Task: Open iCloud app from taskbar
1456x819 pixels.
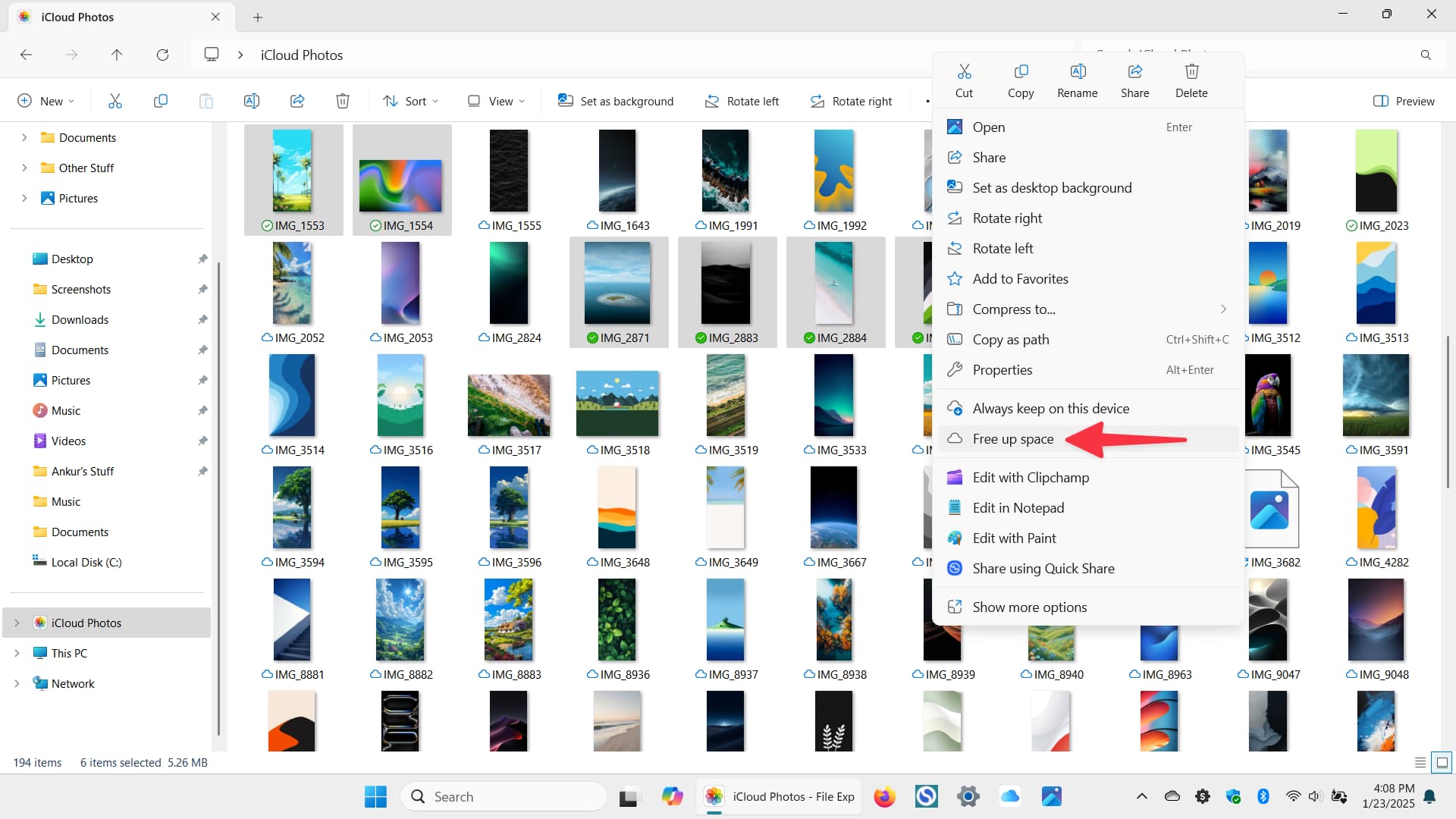Action: click(1010, 797)
